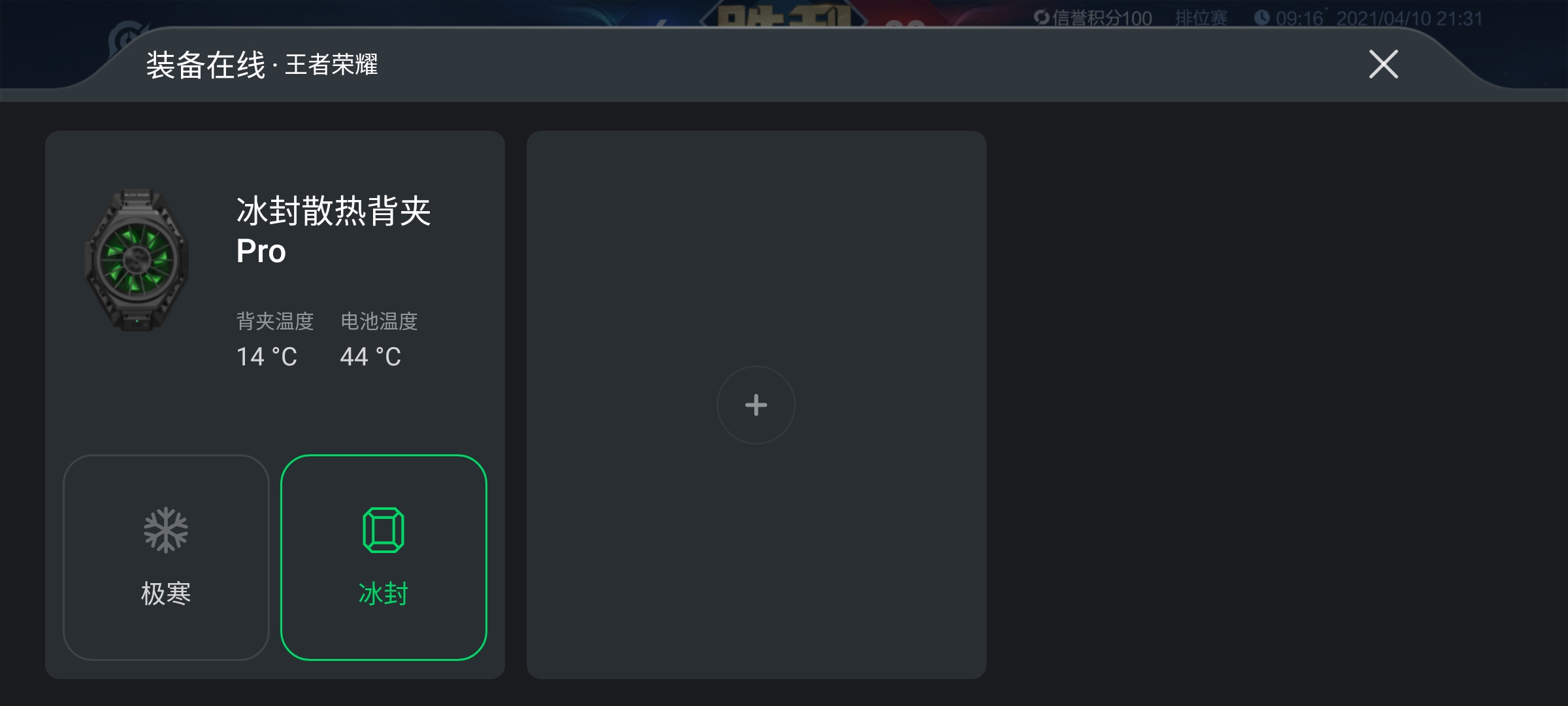1568x706 pixels.
Task: Click the plus icon to add equipment
Action: coord(756,405)
